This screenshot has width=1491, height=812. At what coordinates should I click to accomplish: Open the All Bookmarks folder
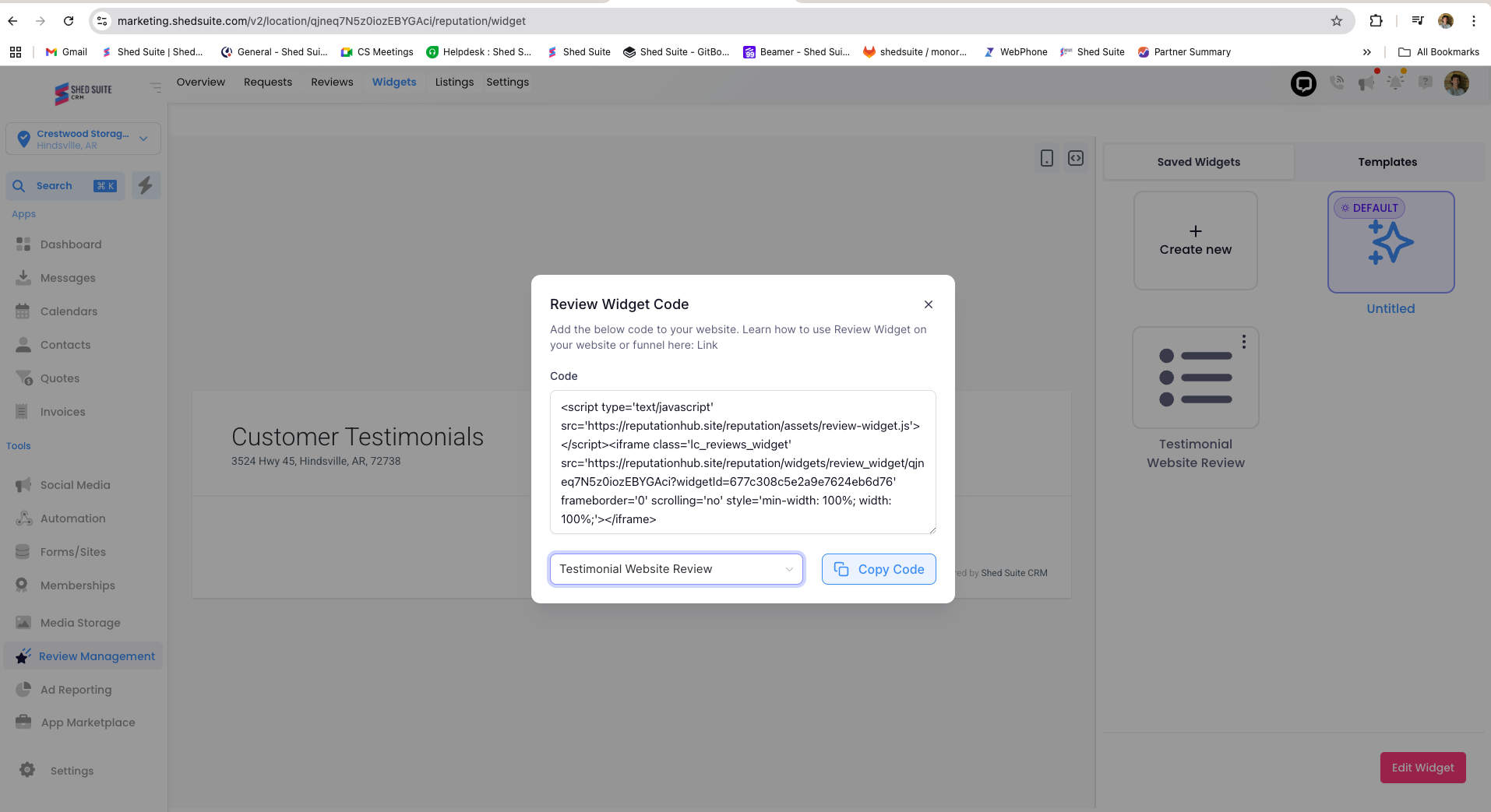[x=1439, y=52]
